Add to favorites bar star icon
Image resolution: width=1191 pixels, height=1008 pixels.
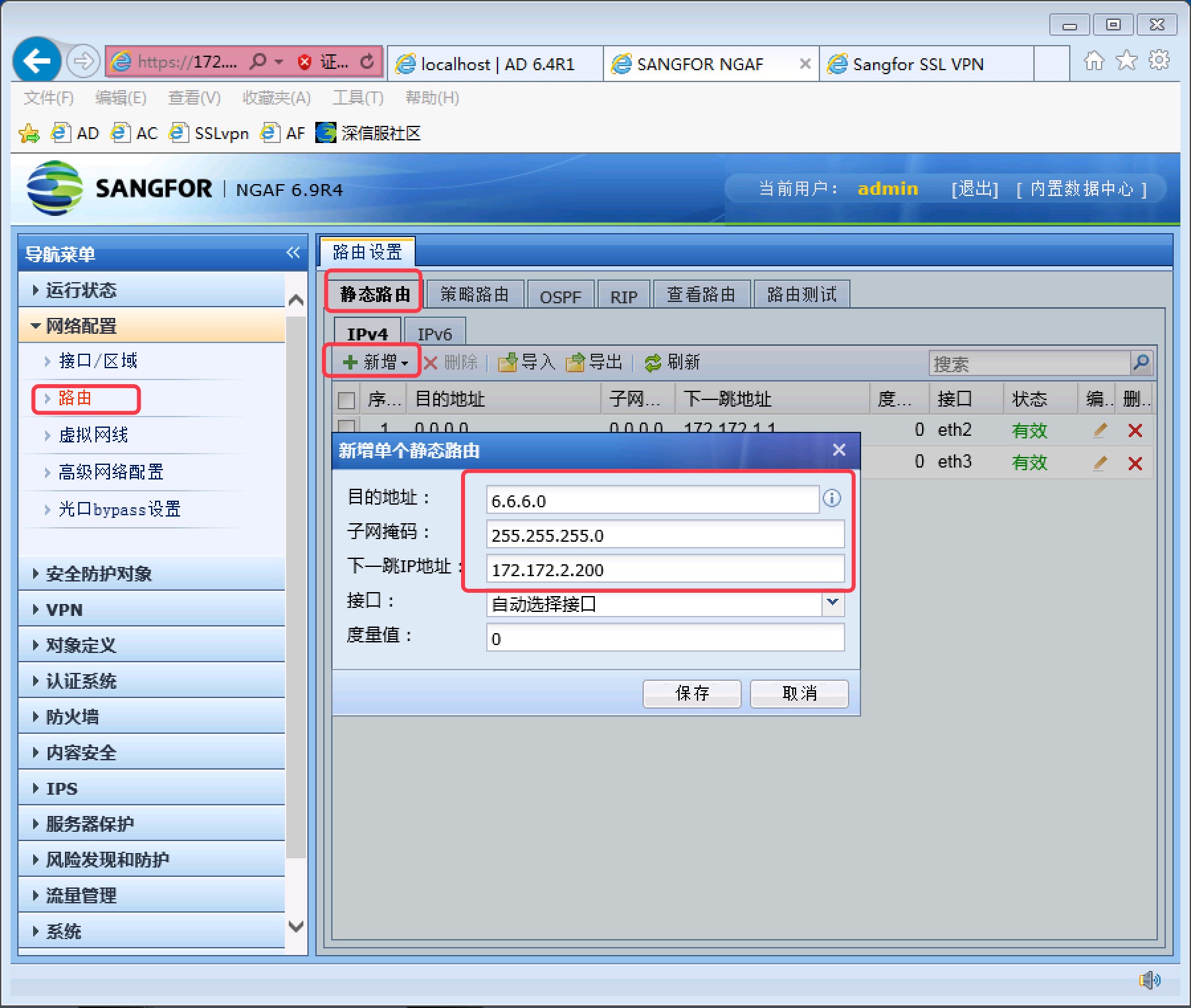tap(29, 134)
